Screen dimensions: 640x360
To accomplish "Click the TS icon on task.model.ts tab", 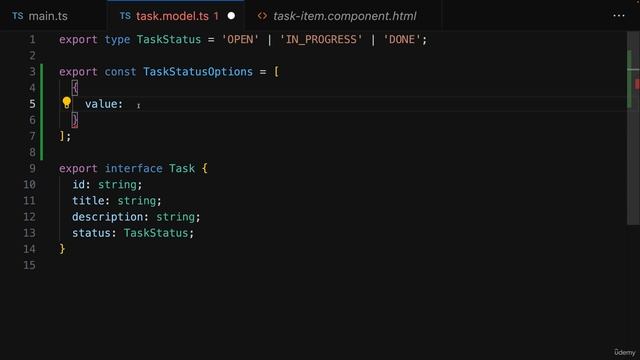I will point(125,16).
